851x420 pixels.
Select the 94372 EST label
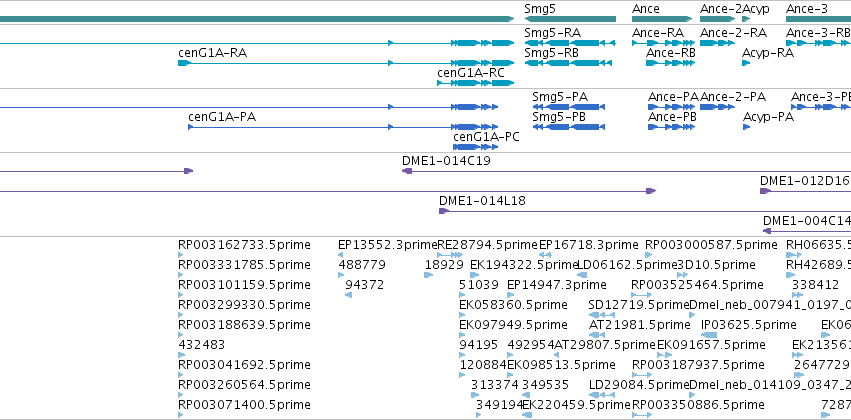point(365,285)
